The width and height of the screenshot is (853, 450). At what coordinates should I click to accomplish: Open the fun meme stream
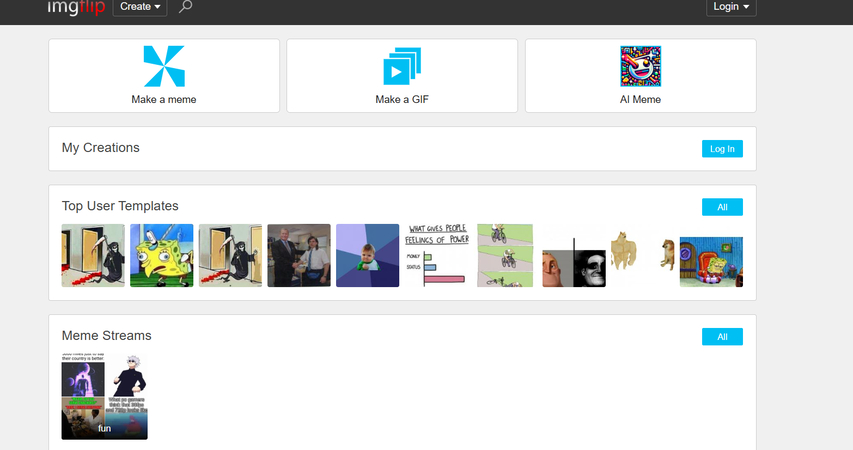pos(104,397)
